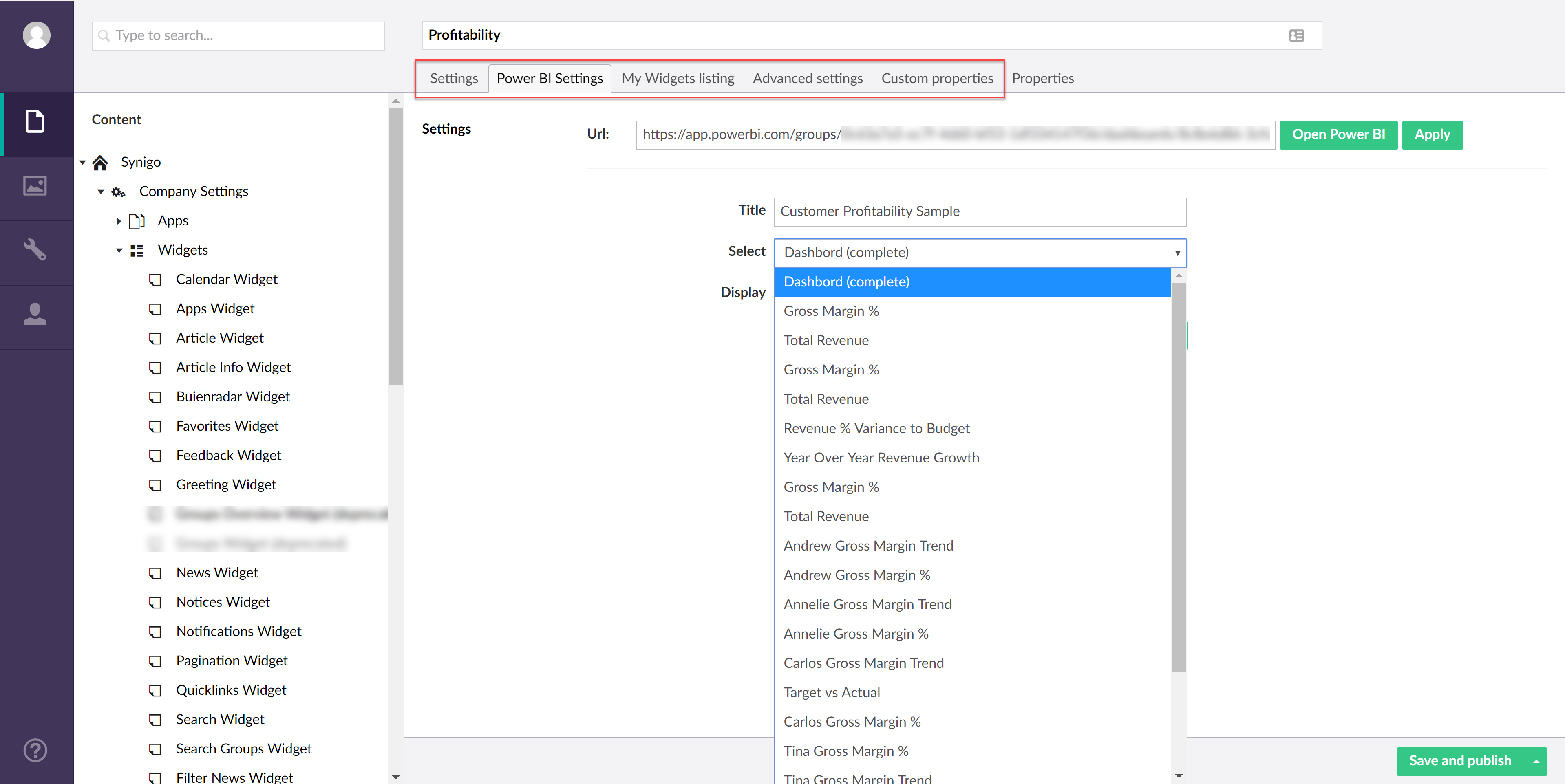
Task: Open the Help question mark
Action: (x=35, y=751)
